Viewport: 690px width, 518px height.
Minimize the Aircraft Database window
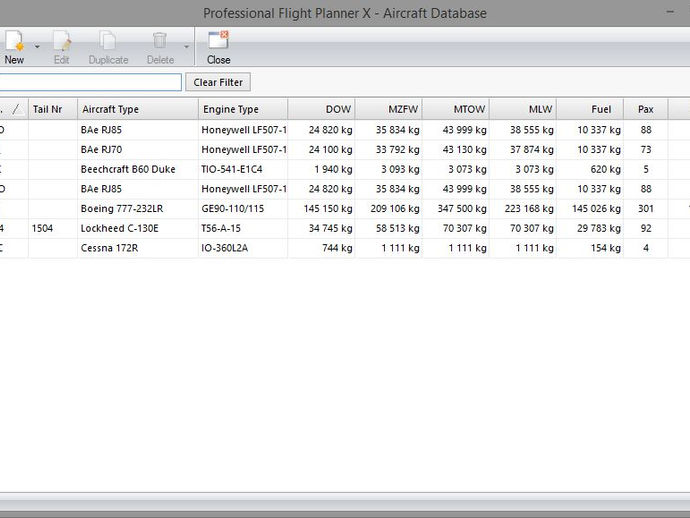(670, 12)
